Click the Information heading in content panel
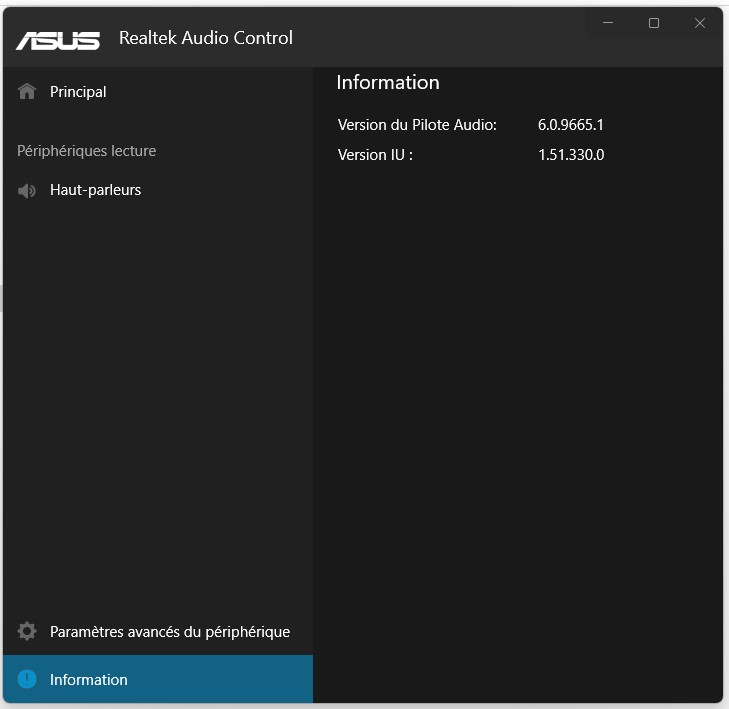This screenshot has height=709, width=729. pyautogui.click(x=388, y=83)
